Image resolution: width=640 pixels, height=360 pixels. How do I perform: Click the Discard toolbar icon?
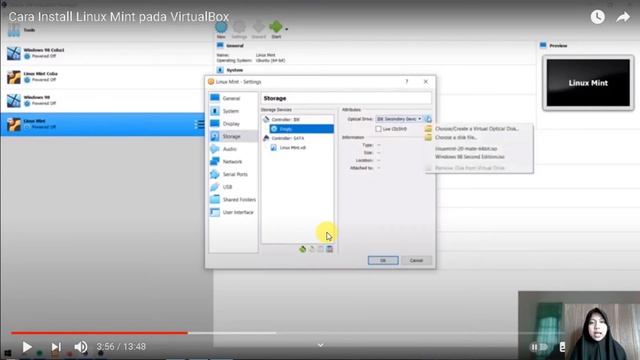(x=258, y=28)
